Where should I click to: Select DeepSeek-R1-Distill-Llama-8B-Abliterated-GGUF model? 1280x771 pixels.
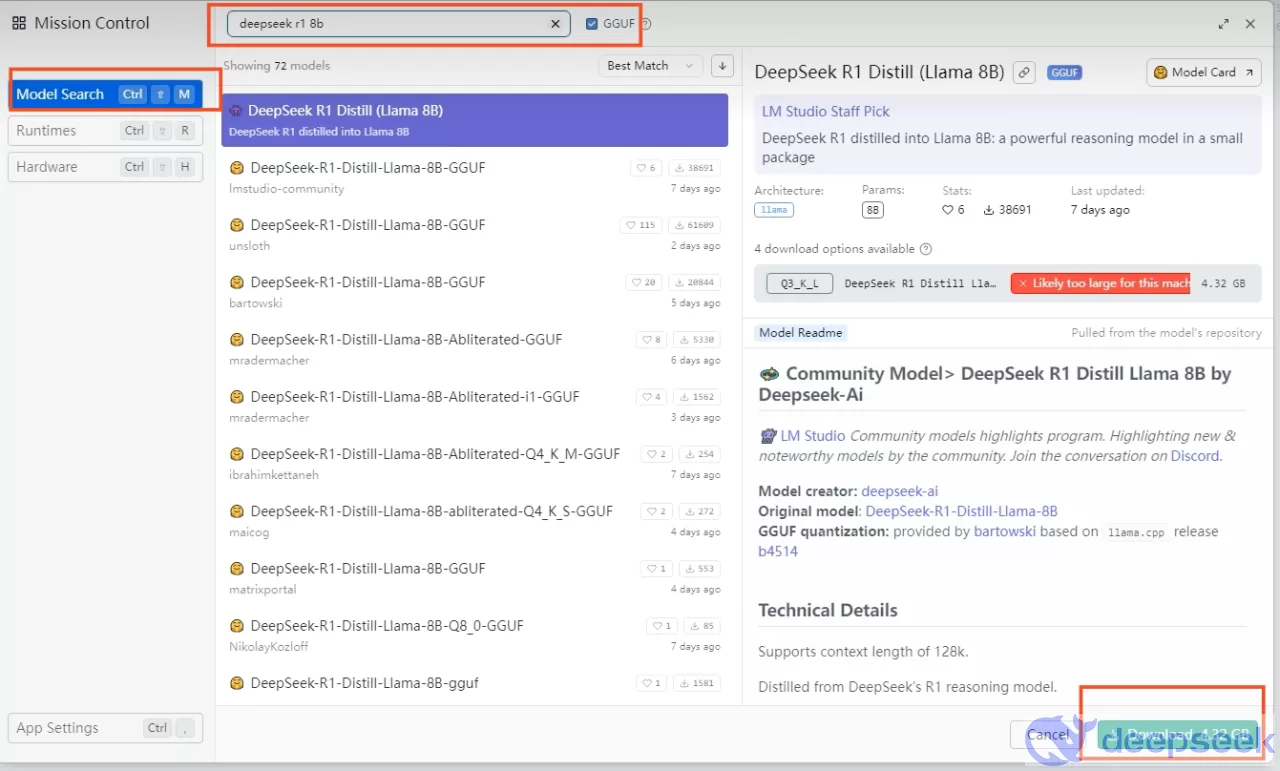click(475, 349)
